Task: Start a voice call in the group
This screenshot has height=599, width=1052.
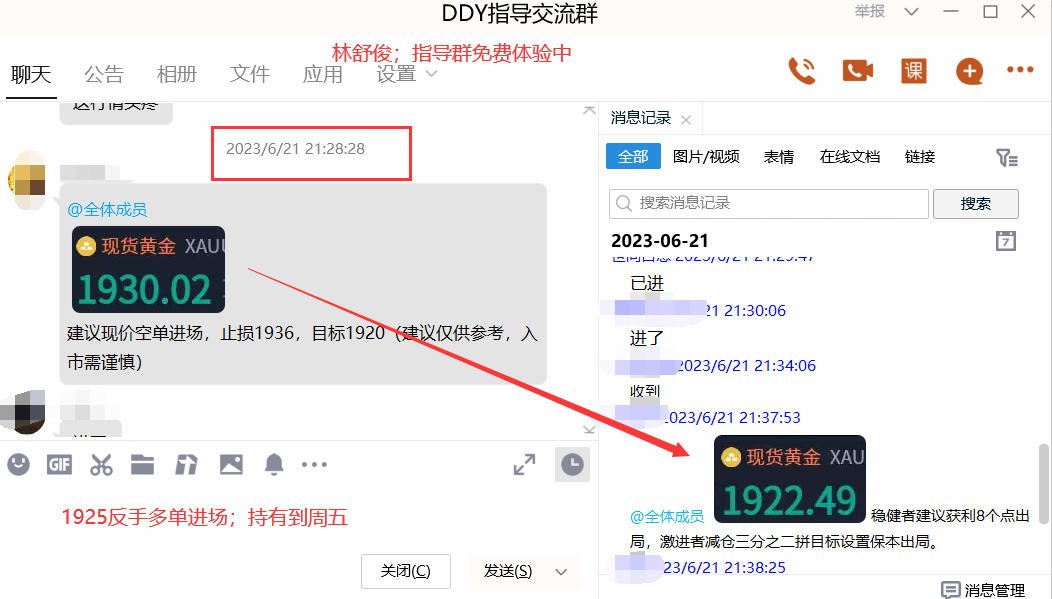Action: click(x=802, y=71)
